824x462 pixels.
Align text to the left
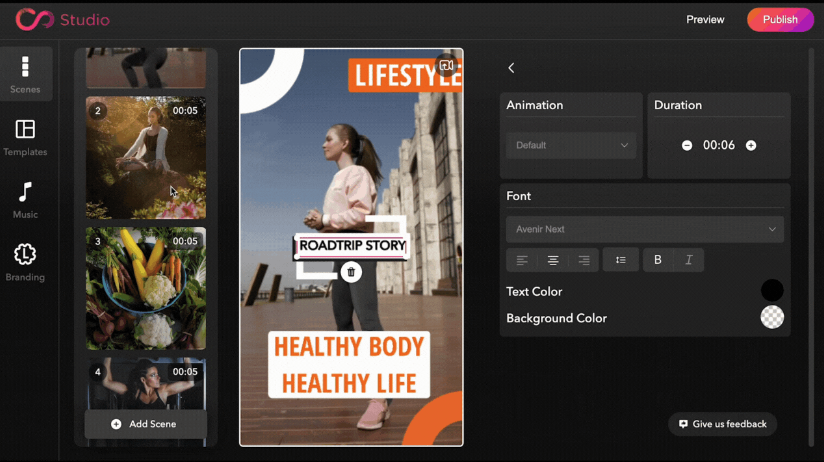point(522,260)
